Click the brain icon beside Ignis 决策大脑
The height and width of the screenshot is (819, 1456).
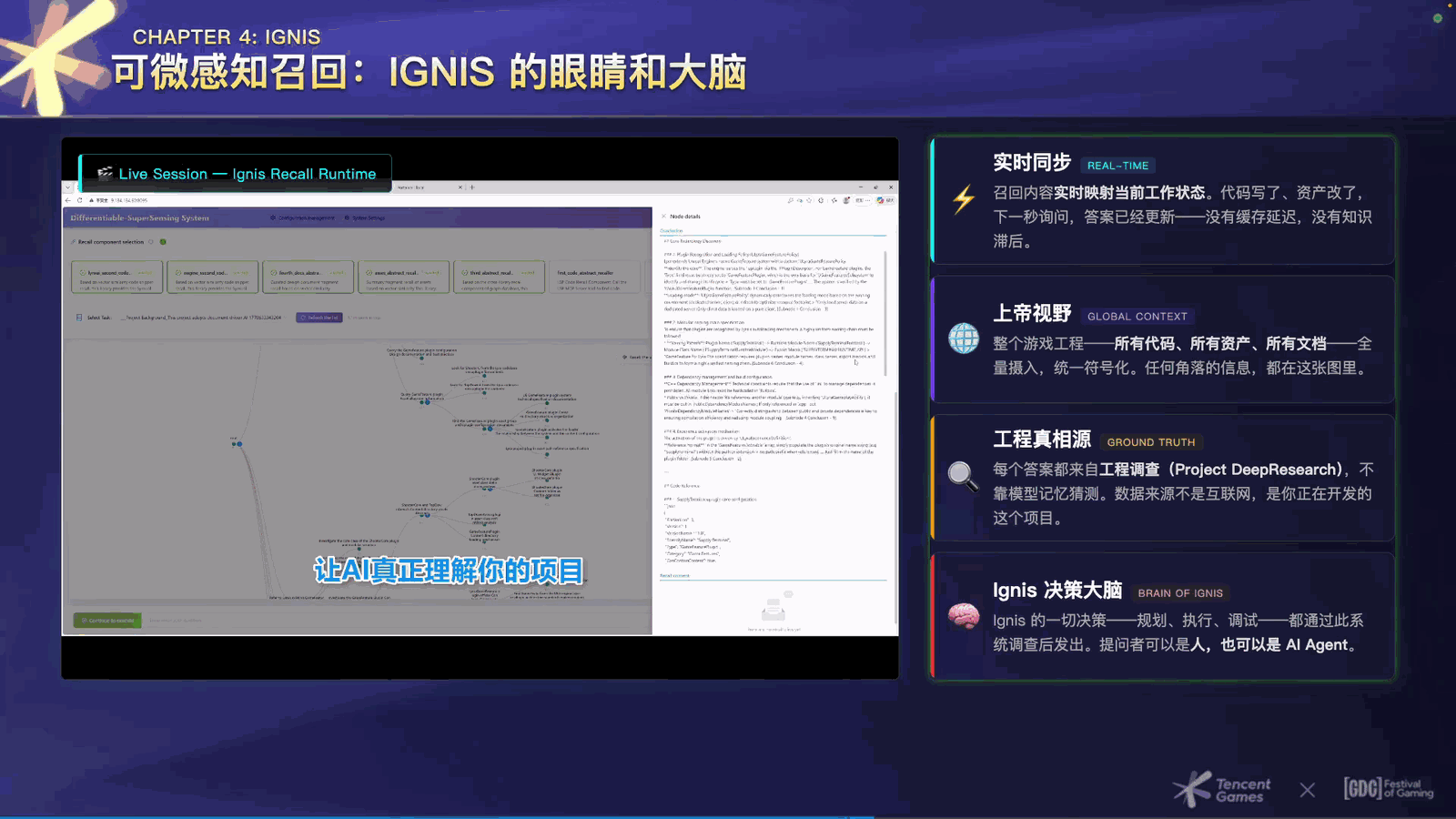point(964,616)
